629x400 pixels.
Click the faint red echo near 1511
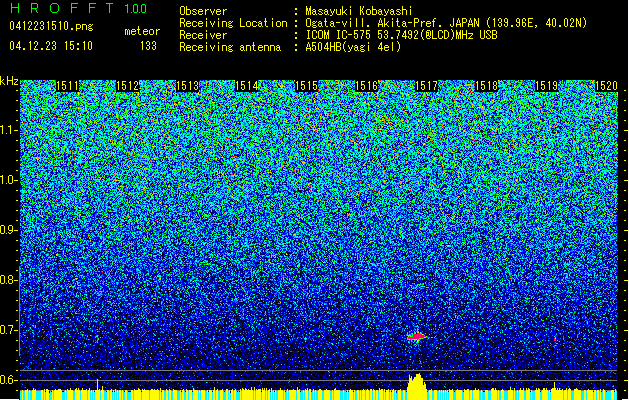(97, 339)
